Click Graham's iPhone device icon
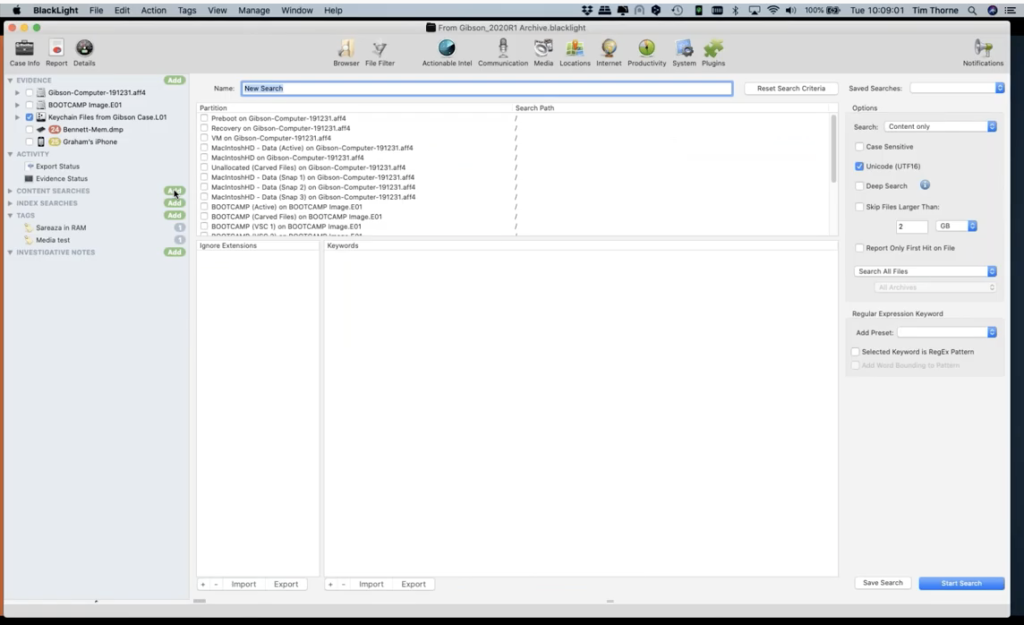The width and height of the screenshot is (1024, 625). click(x=41, y=142)
